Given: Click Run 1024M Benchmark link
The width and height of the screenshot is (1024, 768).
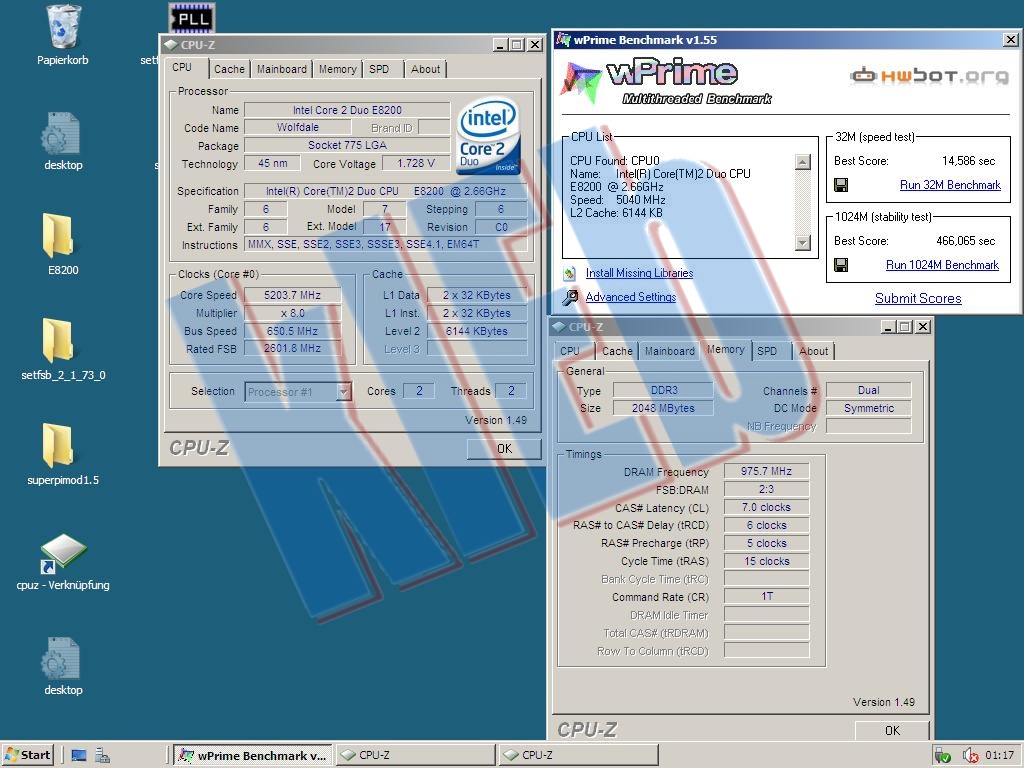Looking at the screenshot, I should pos(942,264).
